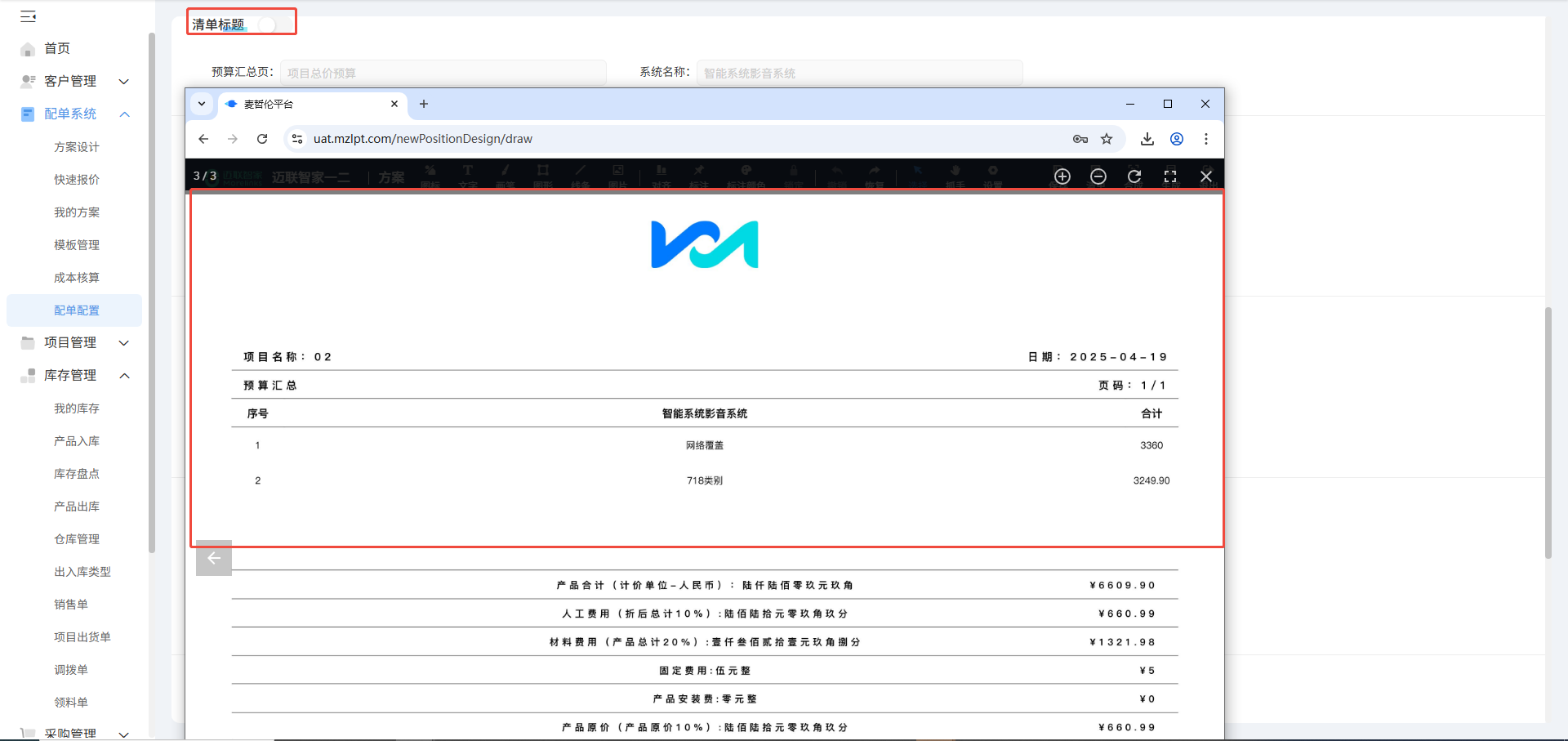Open 快速报价 in the sidebar
Image resolution: width=1568 pixels, height=741 pixels.
pyautogui.click(x=77, y=180)
